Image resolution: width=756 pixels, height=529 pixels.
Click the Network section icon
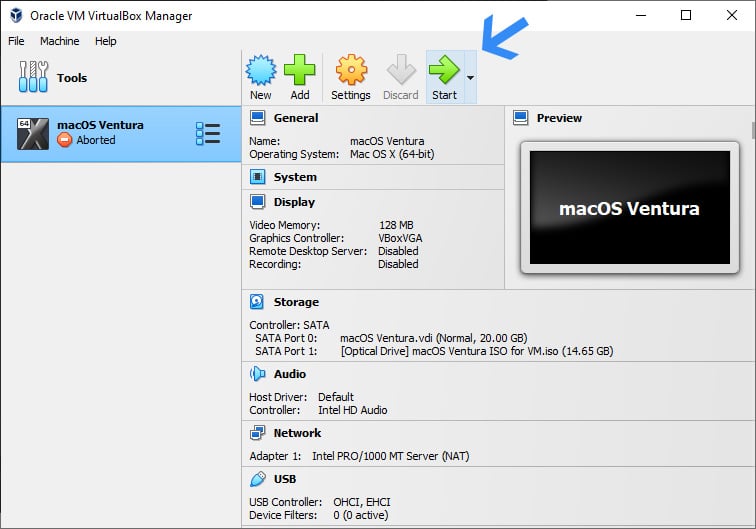click(257, 433)
